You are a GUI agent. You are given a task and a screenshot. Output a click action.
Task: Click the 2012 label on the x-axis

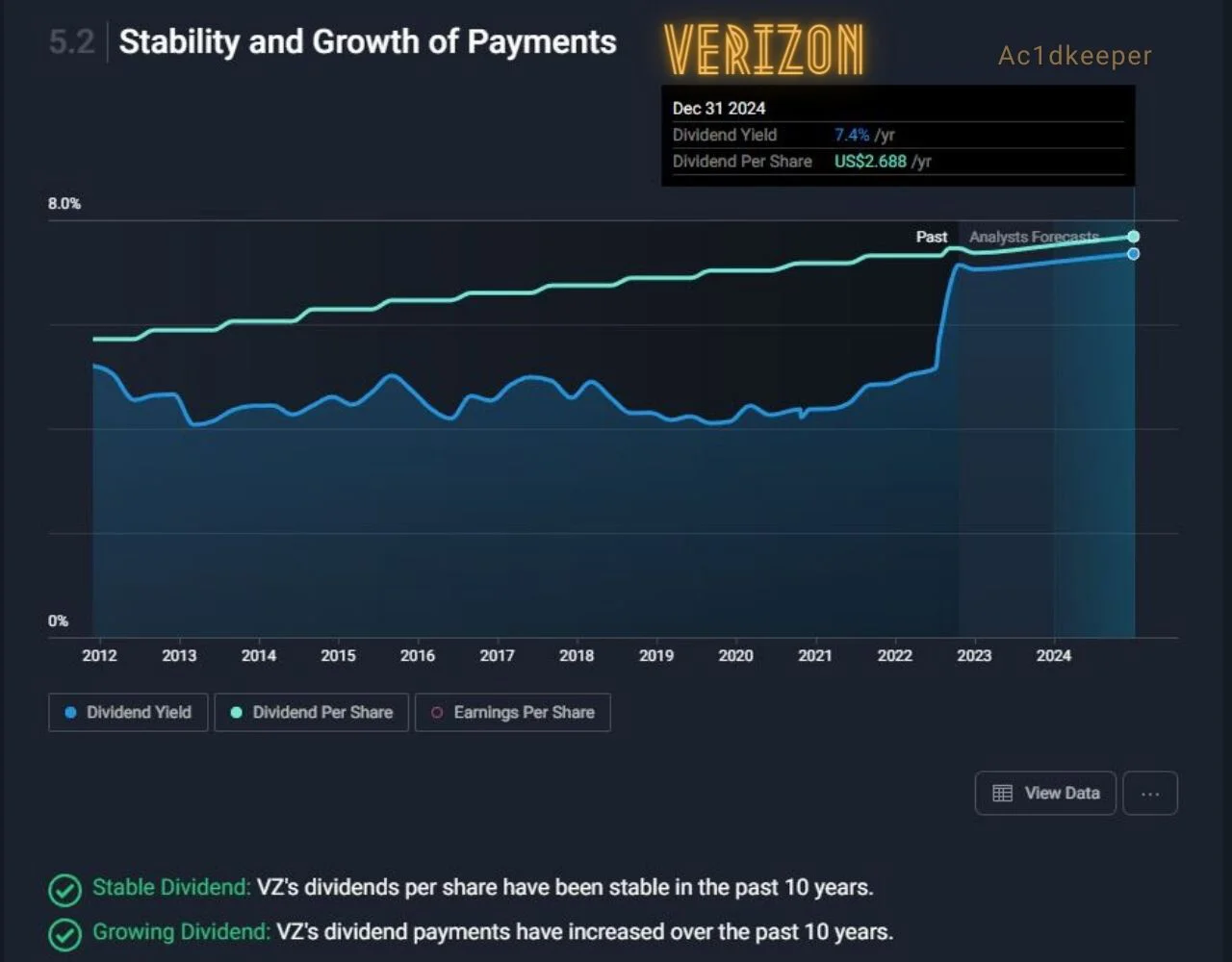coord(99,656)
